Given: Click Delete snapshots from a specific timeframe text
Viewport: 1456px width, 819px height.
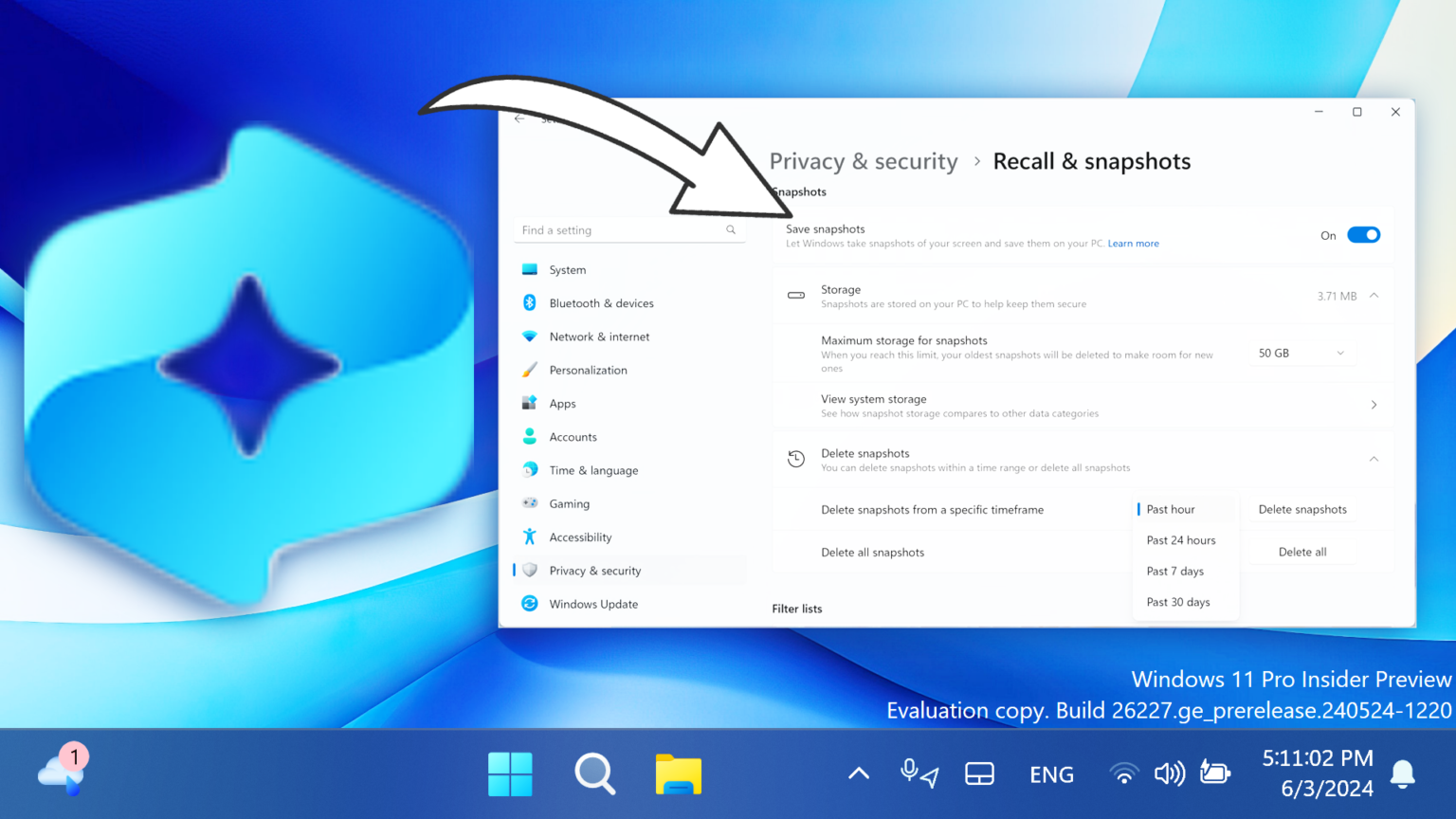Looking at the screenshot, I should click(x=932, y=509).
